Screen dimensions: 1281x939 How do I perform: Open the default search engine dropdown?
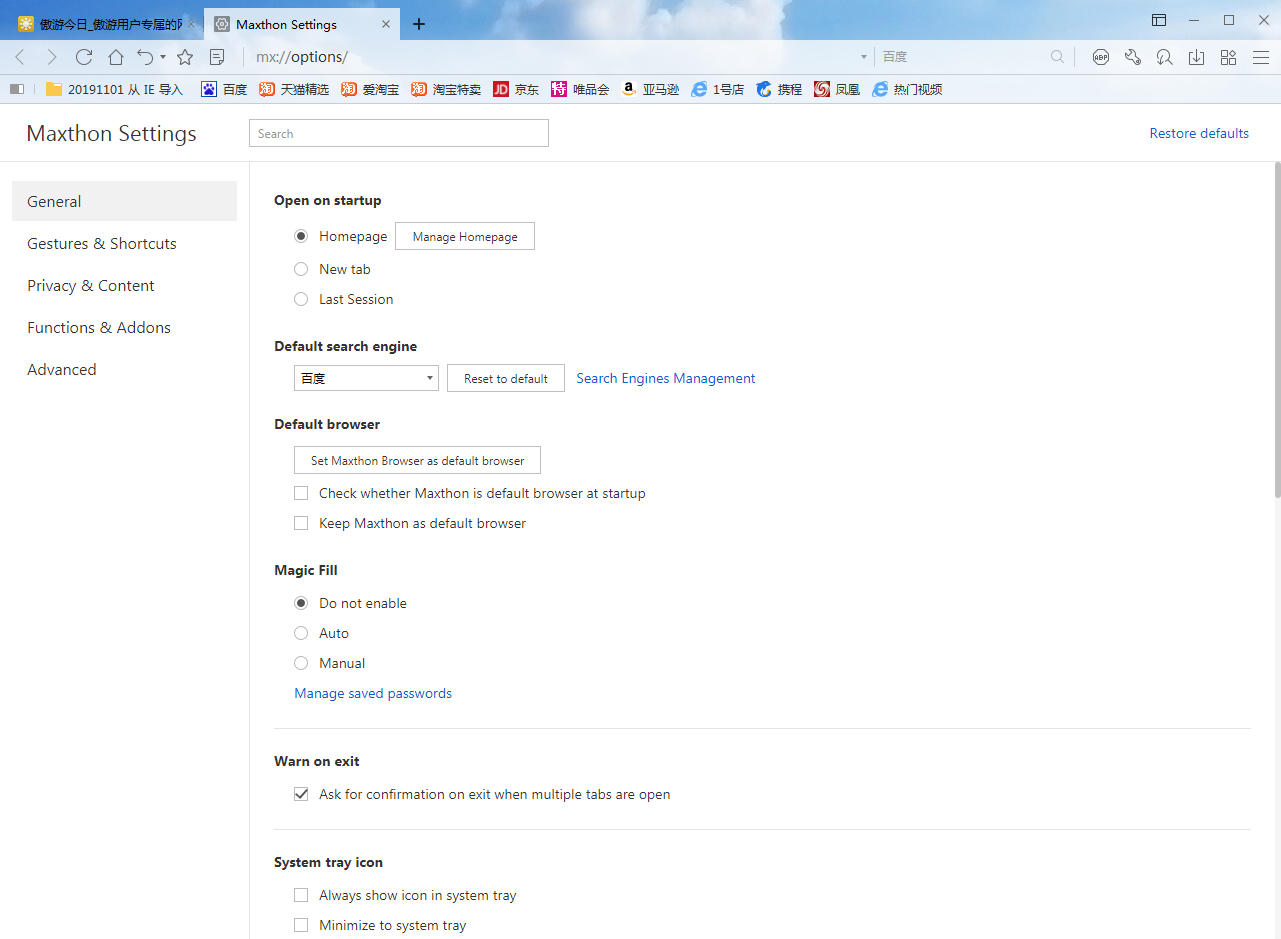[x=366, y=378]
